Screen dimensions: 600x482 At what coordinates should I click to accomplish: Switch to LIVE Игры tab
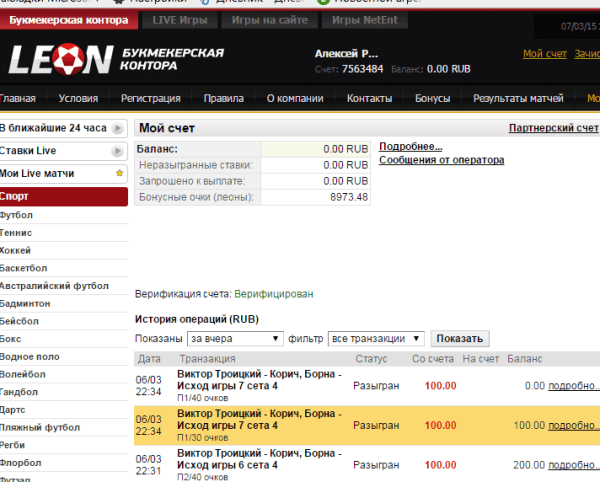[x=180, y=20]
